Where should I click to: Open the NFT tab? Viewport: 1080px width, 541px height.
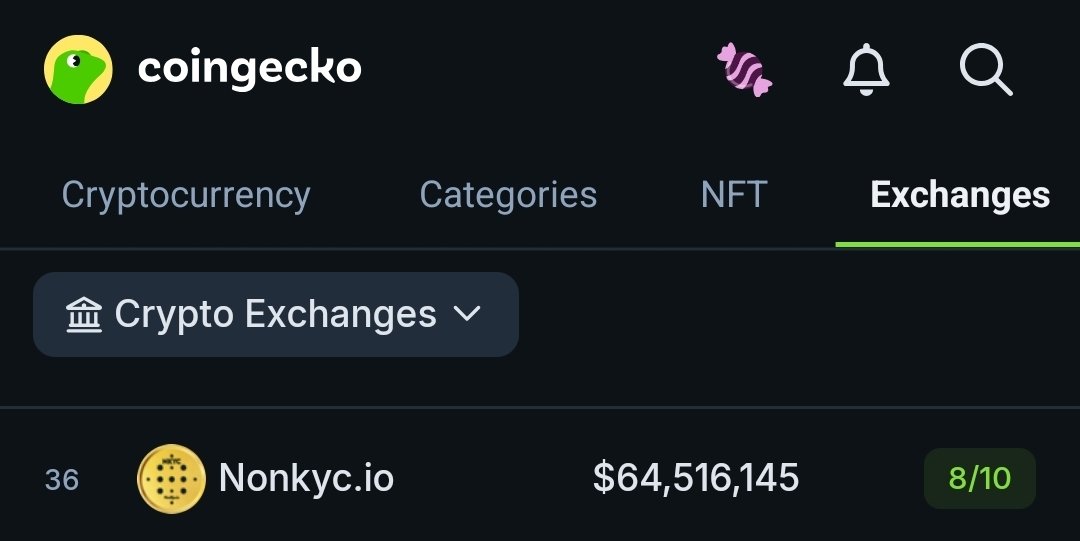734,195
